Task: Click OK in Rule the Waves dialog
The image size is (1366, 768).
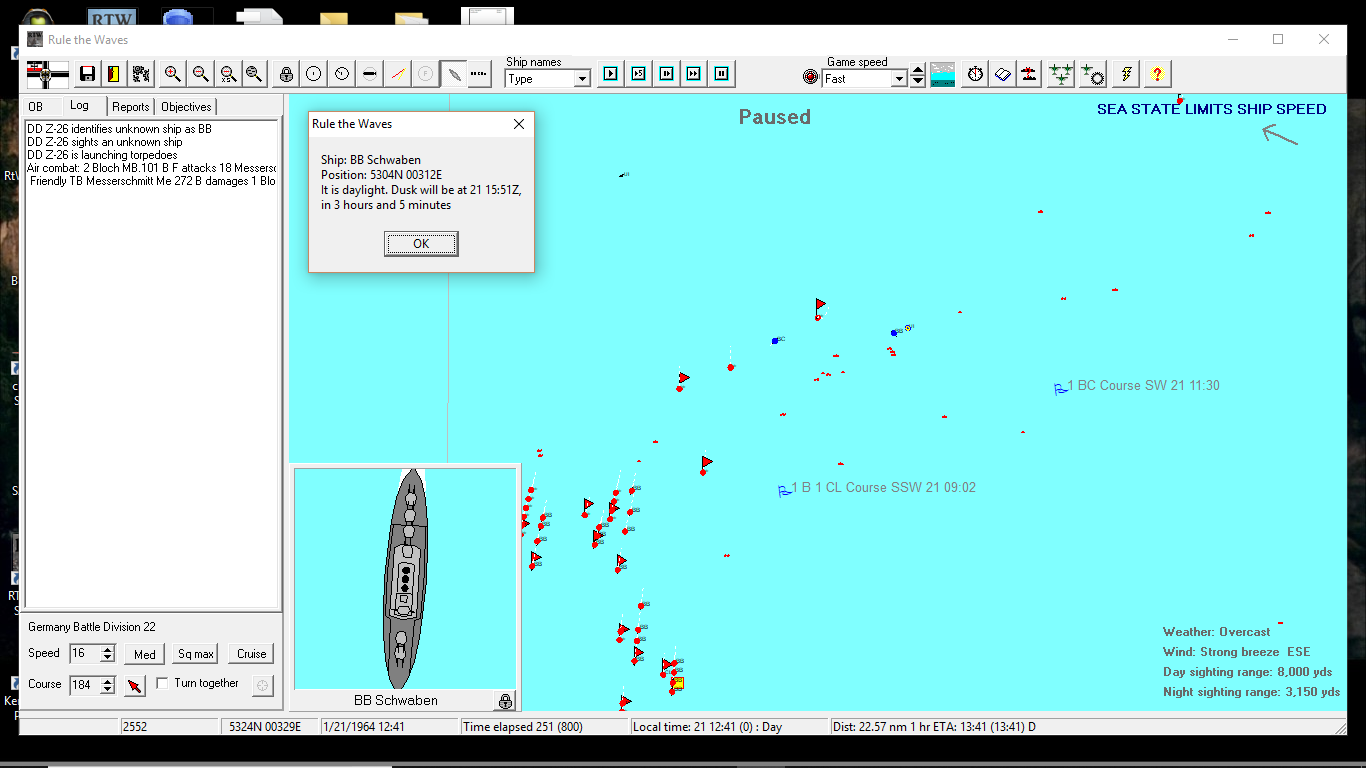Action: pyautogui.click(x=421, y=244)
